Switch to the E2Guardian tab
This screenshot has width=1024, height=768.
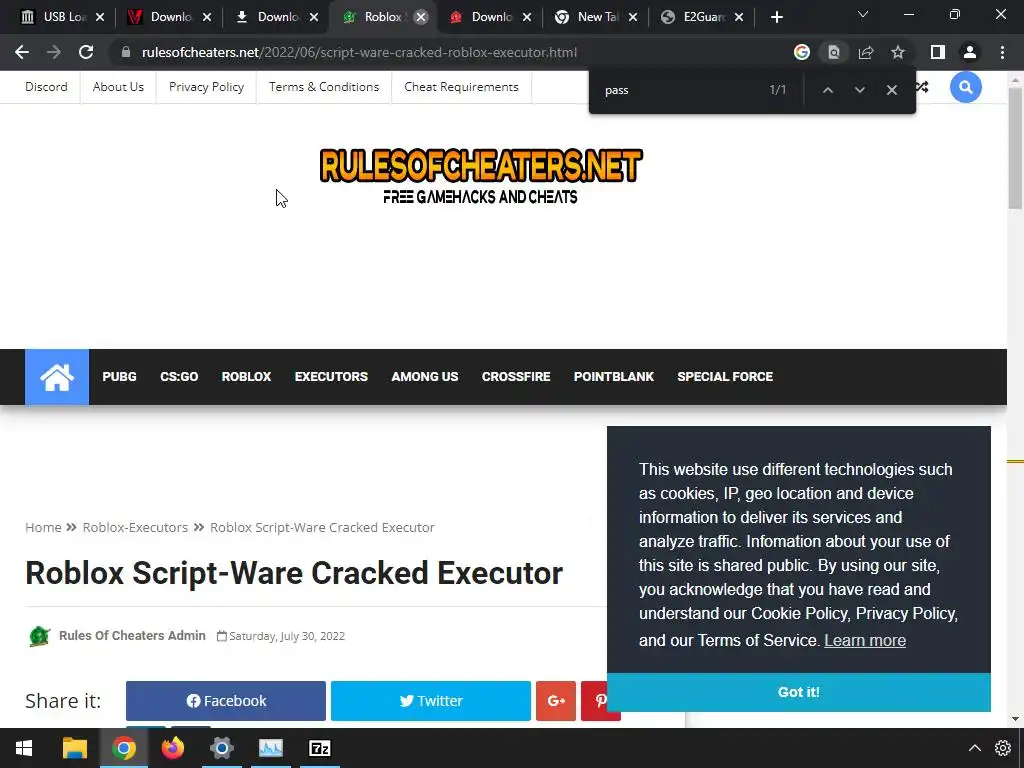point(703,17)
